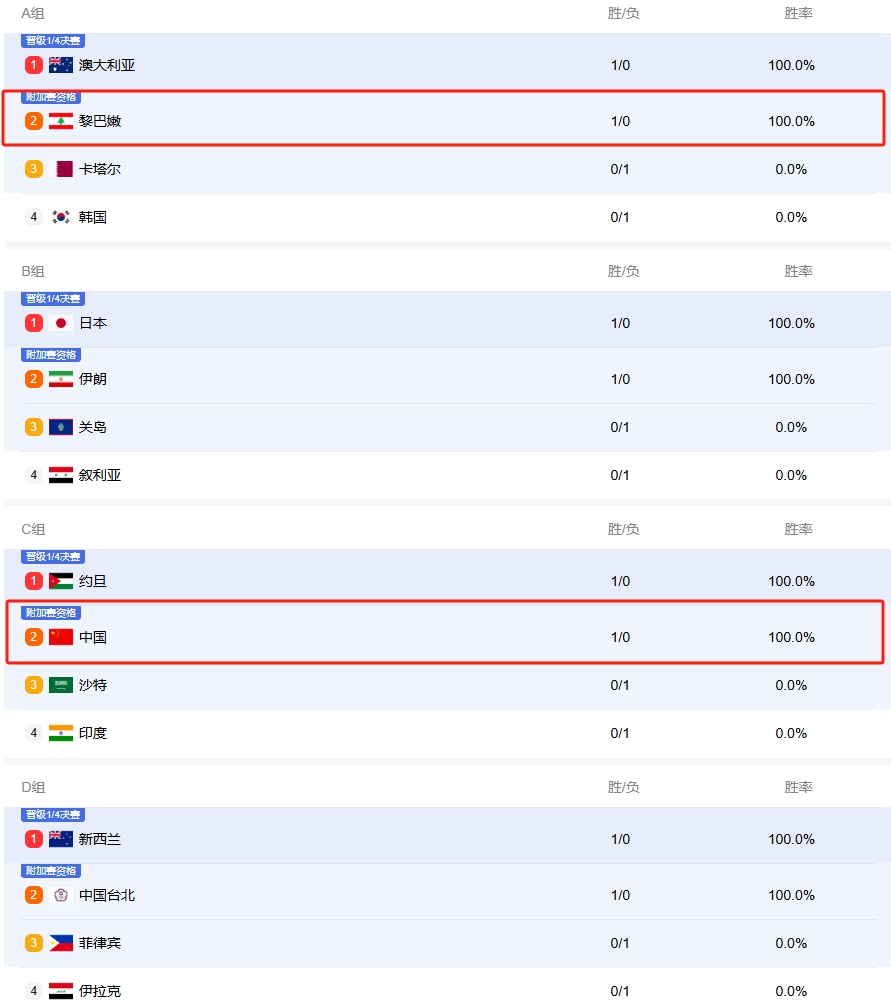Image resolution: width=891 pixels, height=1005 pixels.
Task: Click the Philippines flag icon
Action: (x=61, y=943)
